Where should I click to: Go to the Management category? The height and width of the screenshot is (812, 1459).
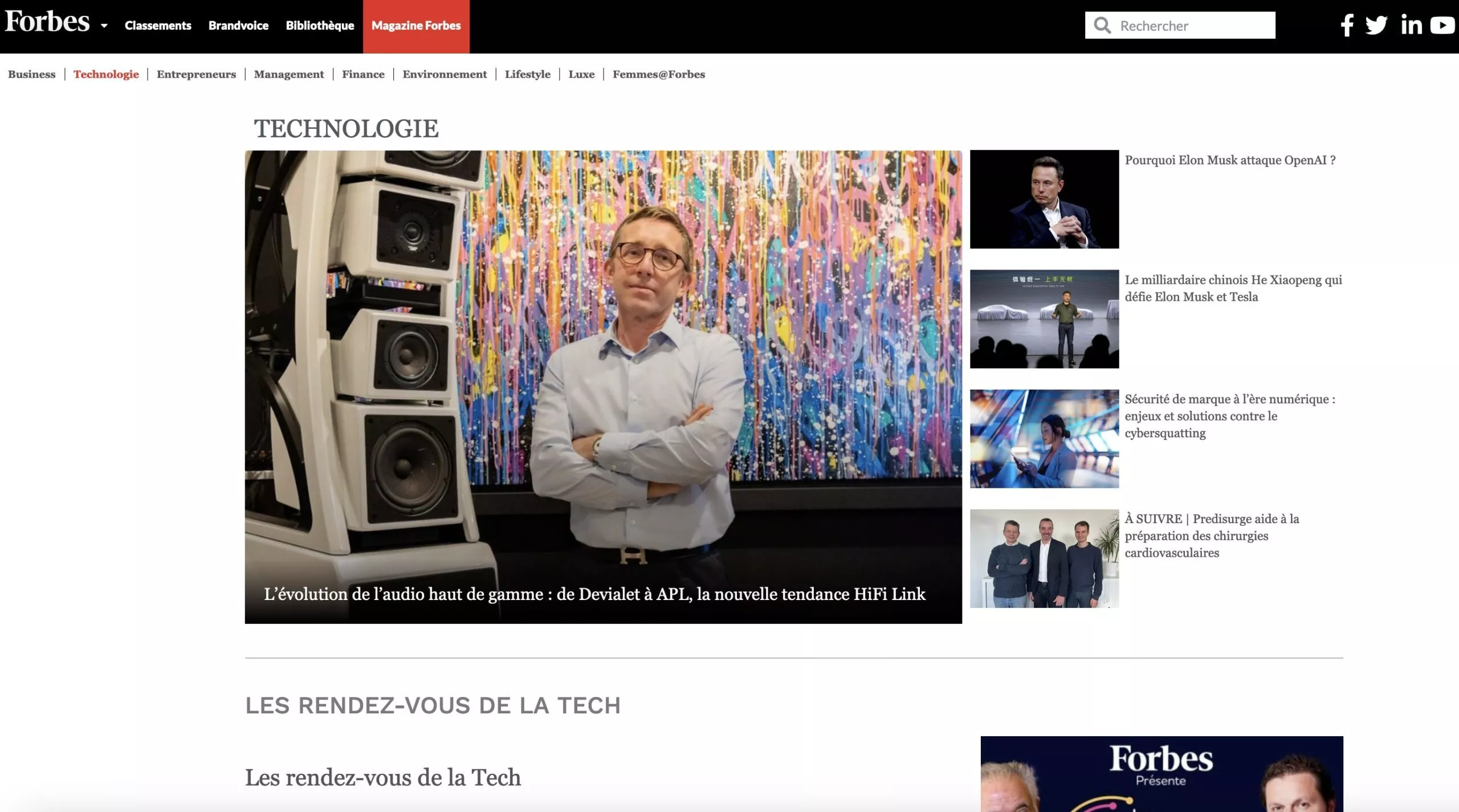coord(289,74)
